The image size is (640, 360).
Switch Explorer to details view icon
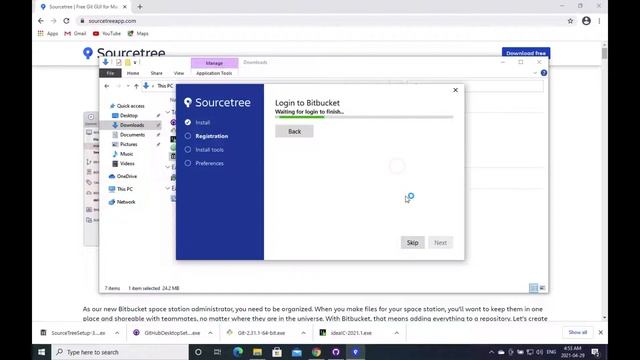click(533, 288)
